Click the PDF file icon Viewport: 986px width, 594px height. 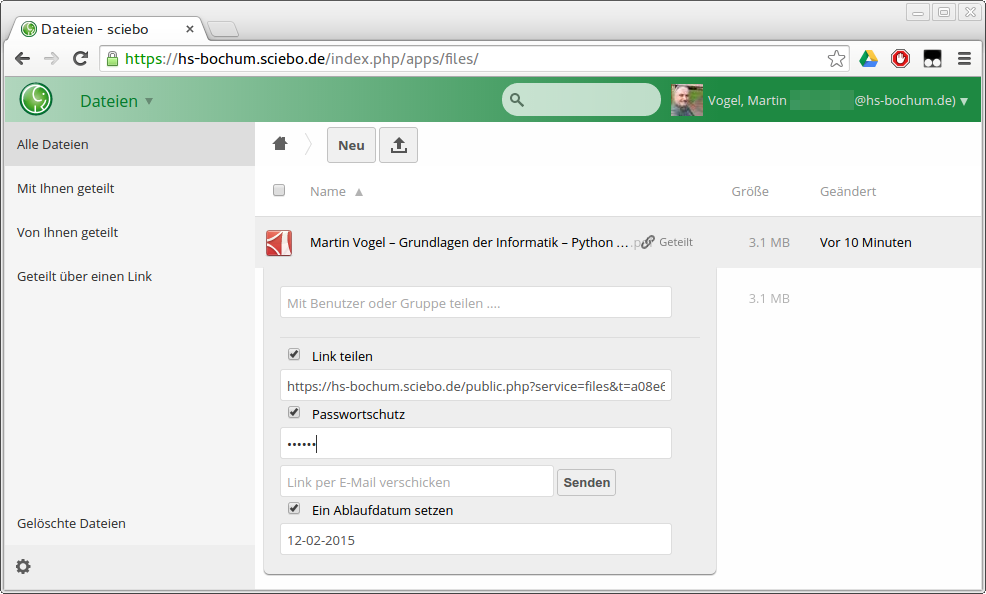278,243
